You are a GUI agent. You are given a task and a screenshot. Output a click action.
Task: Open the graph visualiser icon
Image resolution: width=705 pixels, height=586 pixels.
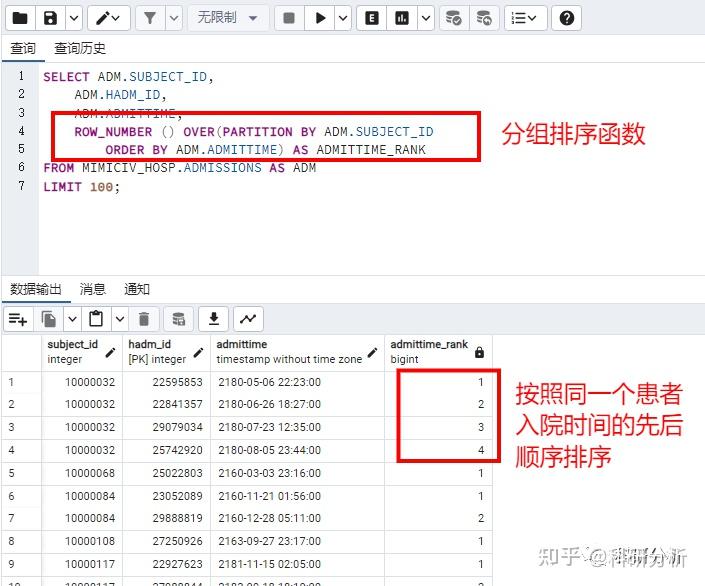pos(248,319)
